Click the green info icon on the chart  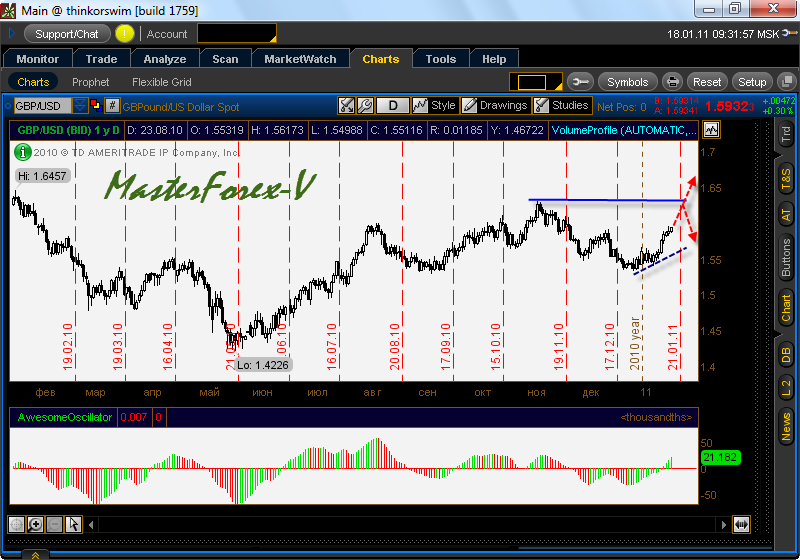tap(22, 152)
